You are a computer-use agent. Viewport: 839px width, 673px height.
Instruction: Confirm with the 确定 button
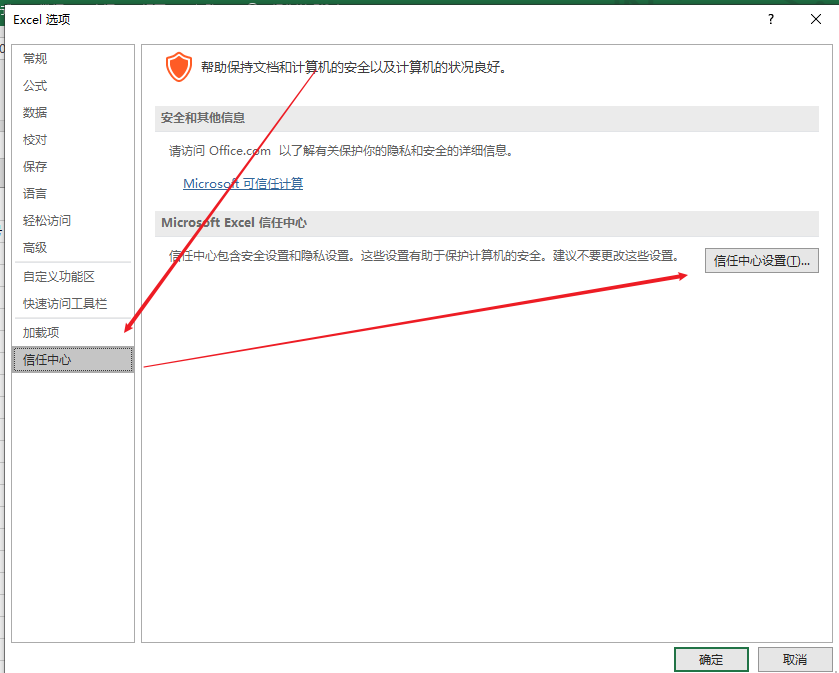[x=711, y=660]
